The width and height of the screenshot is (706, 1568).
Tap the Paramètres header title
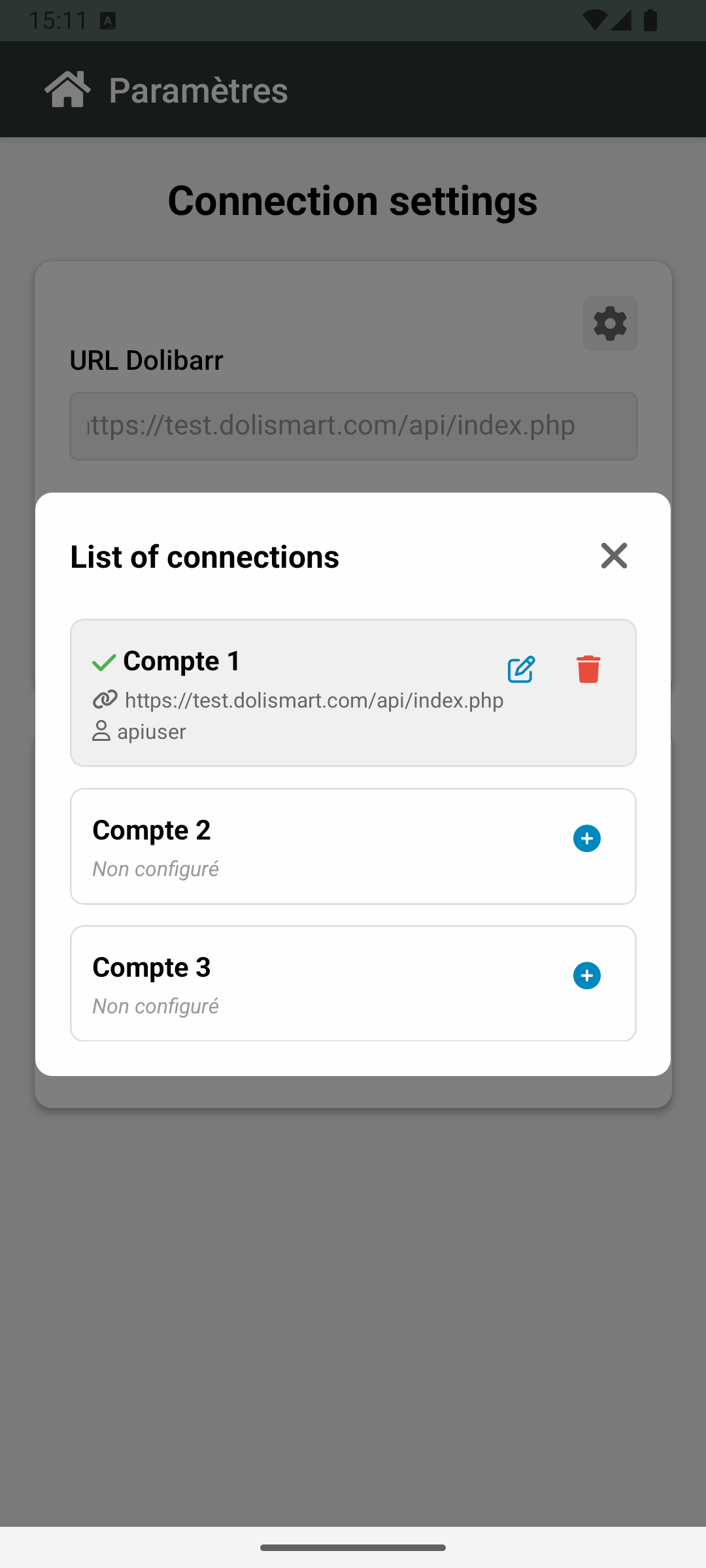point(198,90)
